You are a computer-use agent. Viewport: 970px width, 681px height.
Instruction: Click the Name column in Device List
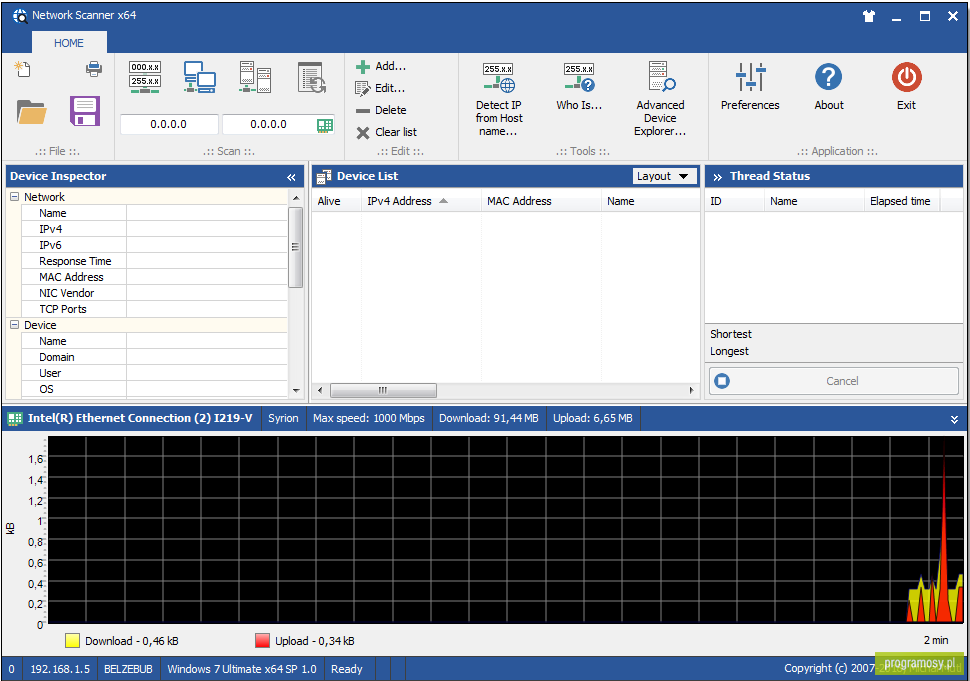pos(650,201)
